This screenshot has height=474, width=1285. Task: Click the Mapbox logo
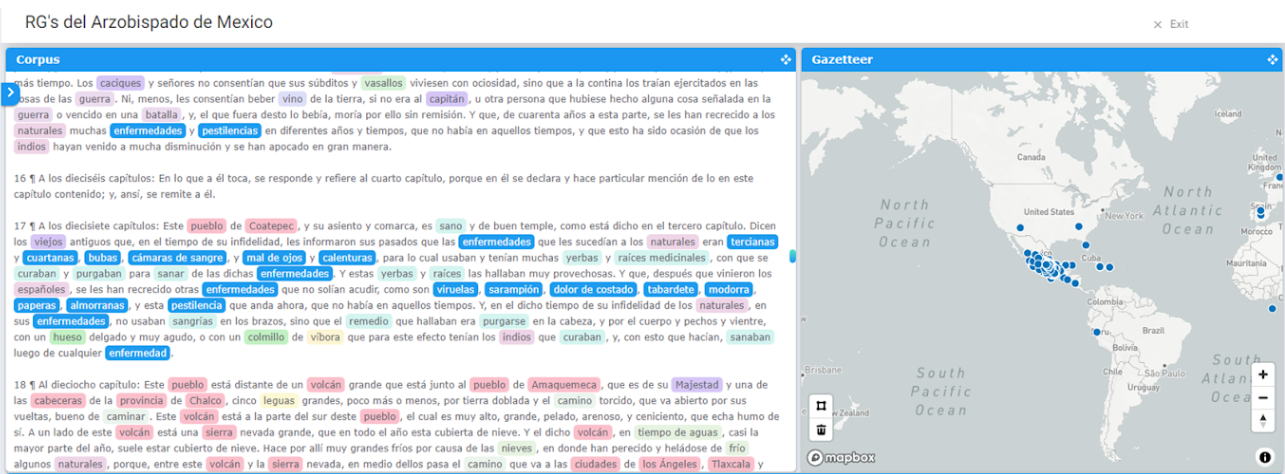(842, 458)
